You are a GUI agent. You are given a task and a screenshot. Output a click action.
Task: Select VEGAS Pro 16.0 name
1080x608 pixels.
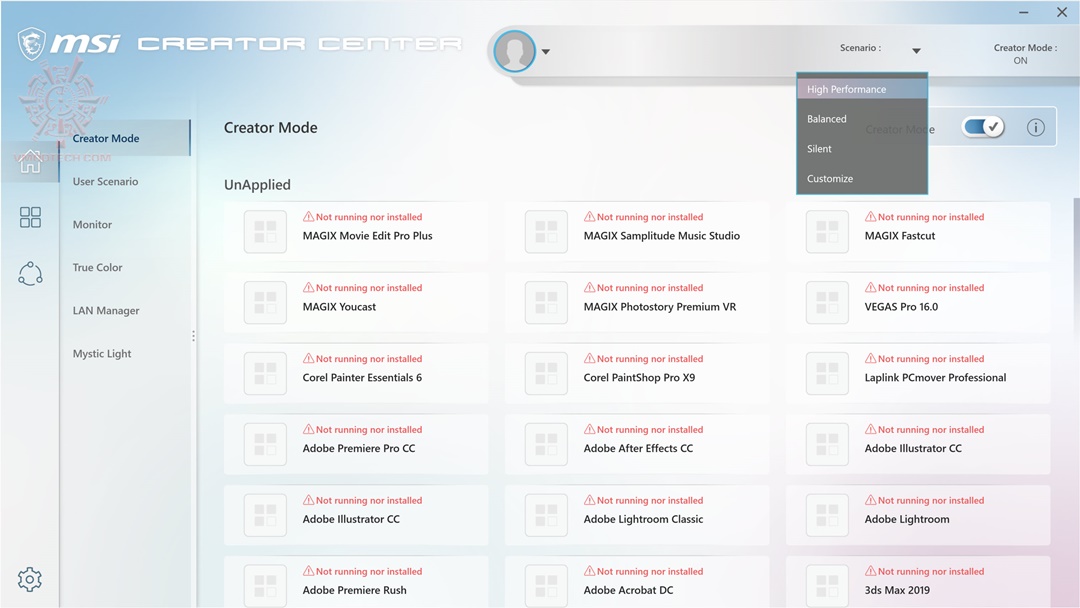coord(901,306)
